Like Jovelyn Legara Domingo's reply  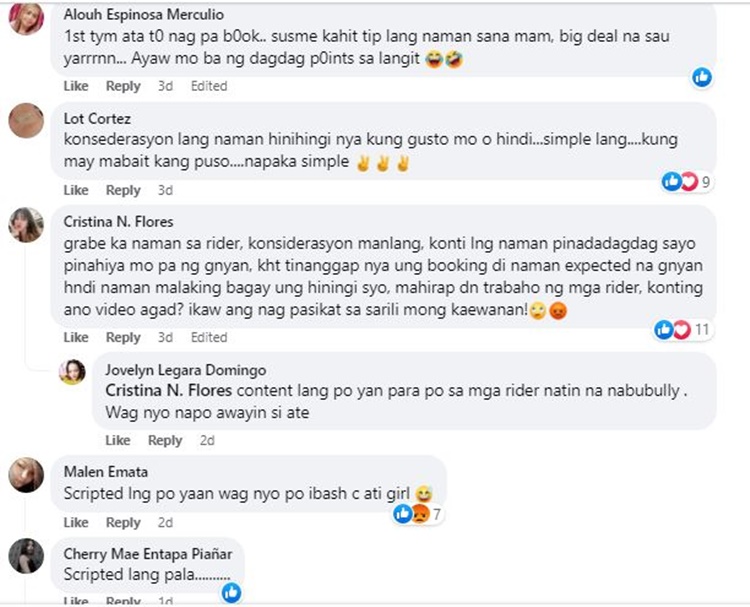118,440
